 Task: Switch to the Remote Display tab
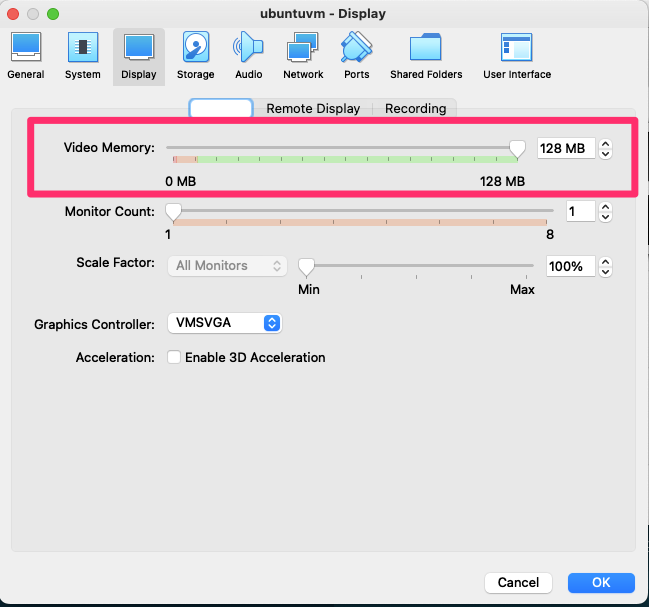[x=313, y=109]
